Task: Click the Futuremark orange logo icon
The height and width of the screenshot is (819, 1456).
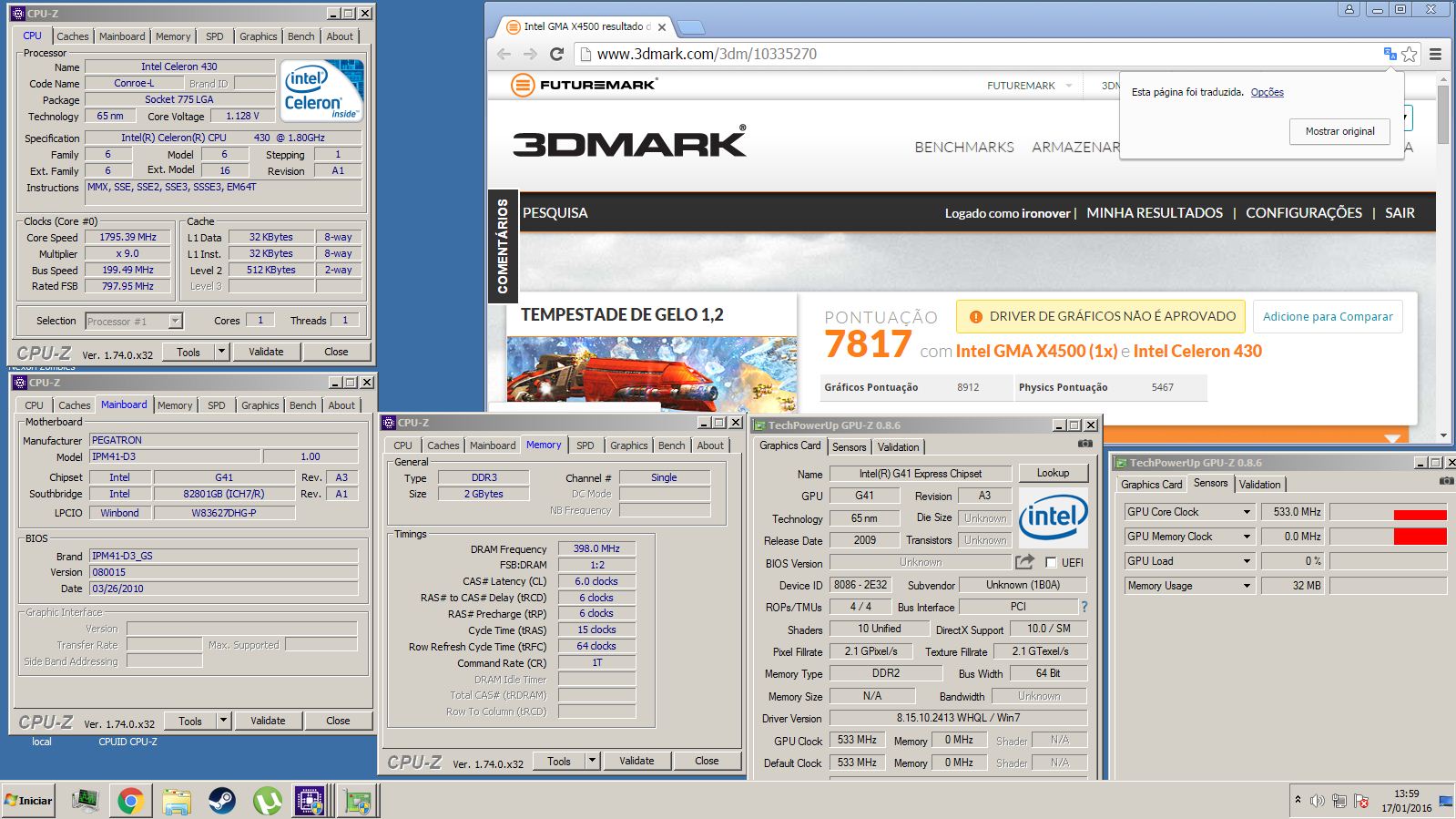Action: coord(522,86)
